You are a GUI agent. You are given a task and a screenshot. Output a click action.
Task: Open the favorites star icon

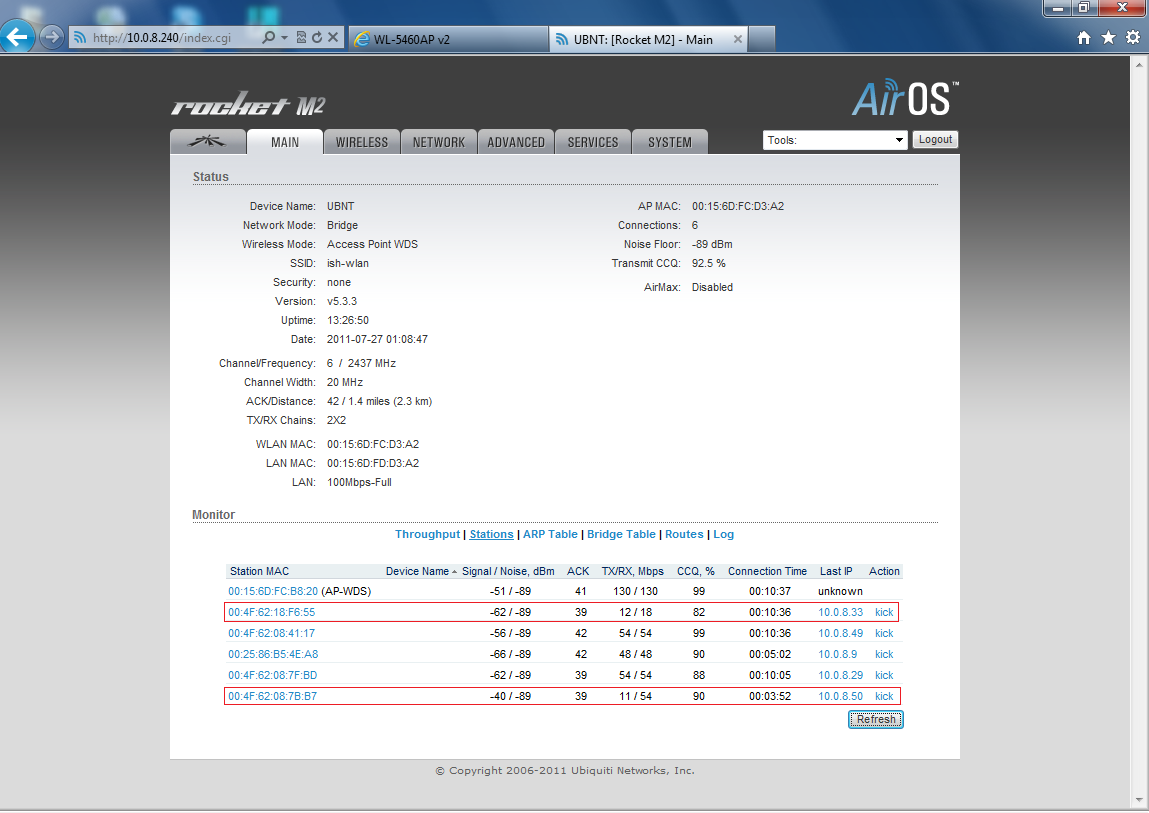click(1108, 38)
